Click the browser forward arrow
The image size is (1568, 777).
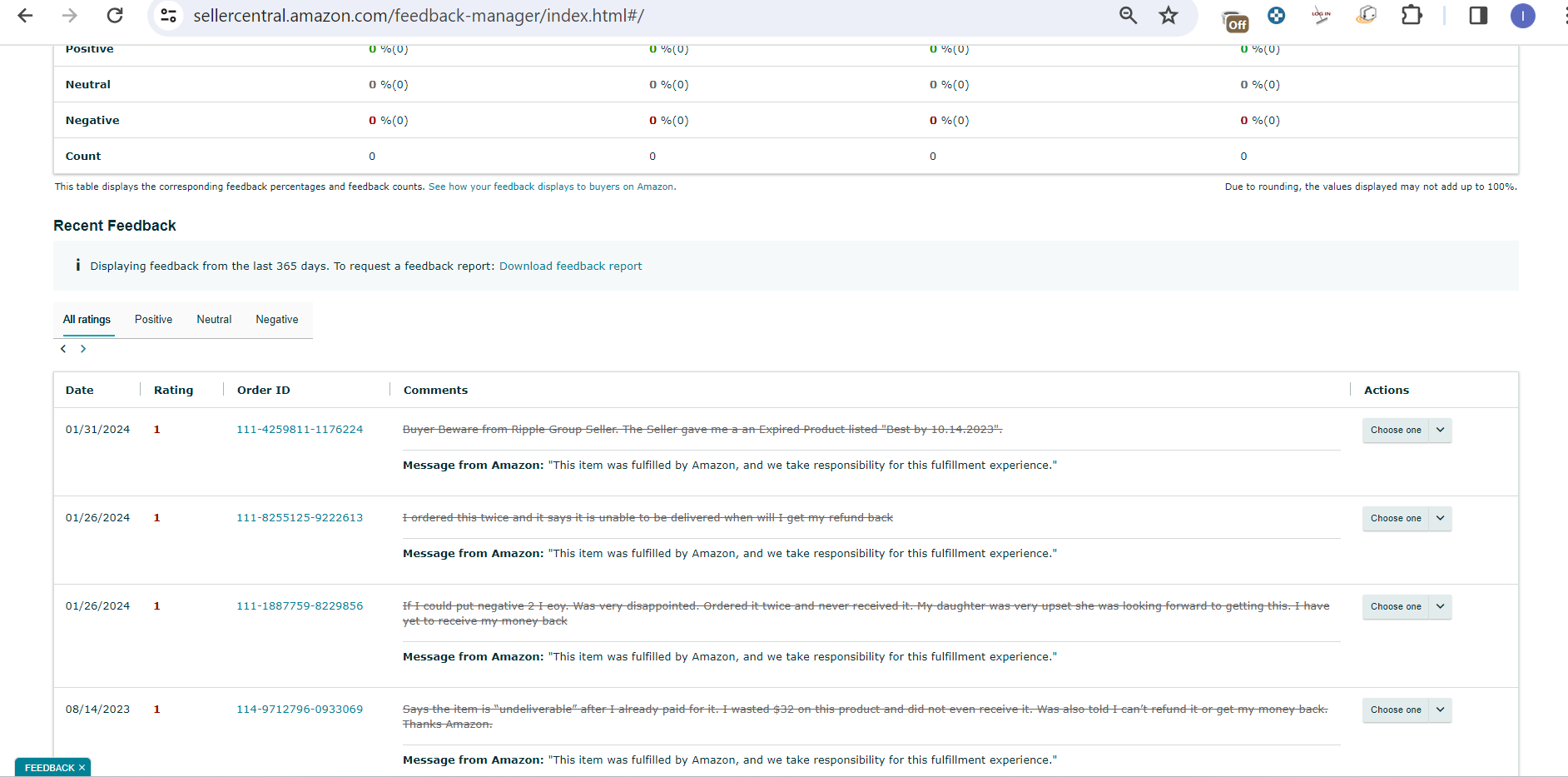coord(70,15)
